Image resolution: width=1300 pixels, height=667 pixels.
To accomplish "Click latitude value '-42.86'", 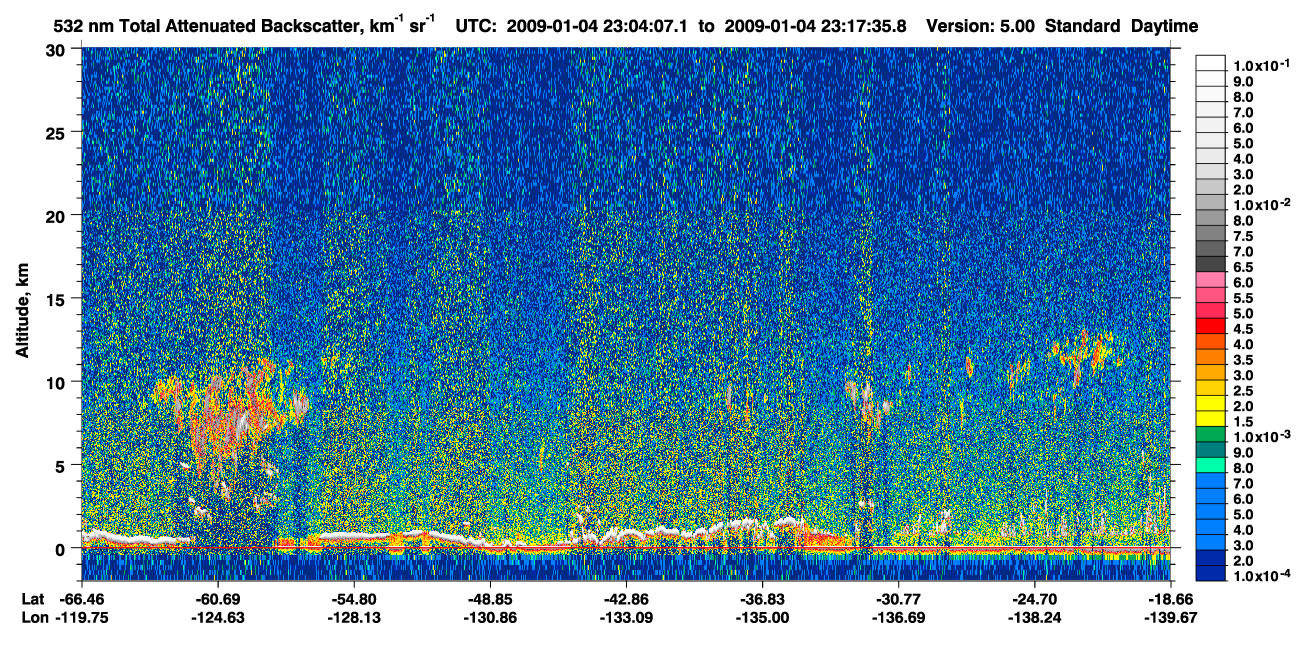I will pyautogui.click(x=626, y=600).
